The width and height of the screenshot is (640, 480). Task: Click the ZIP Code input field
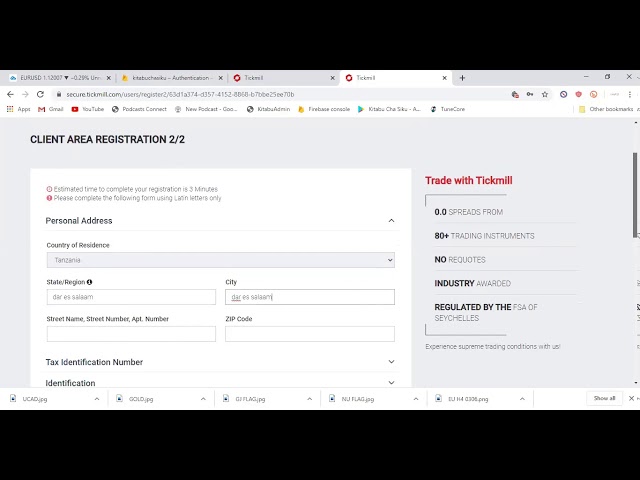(310, 334)
